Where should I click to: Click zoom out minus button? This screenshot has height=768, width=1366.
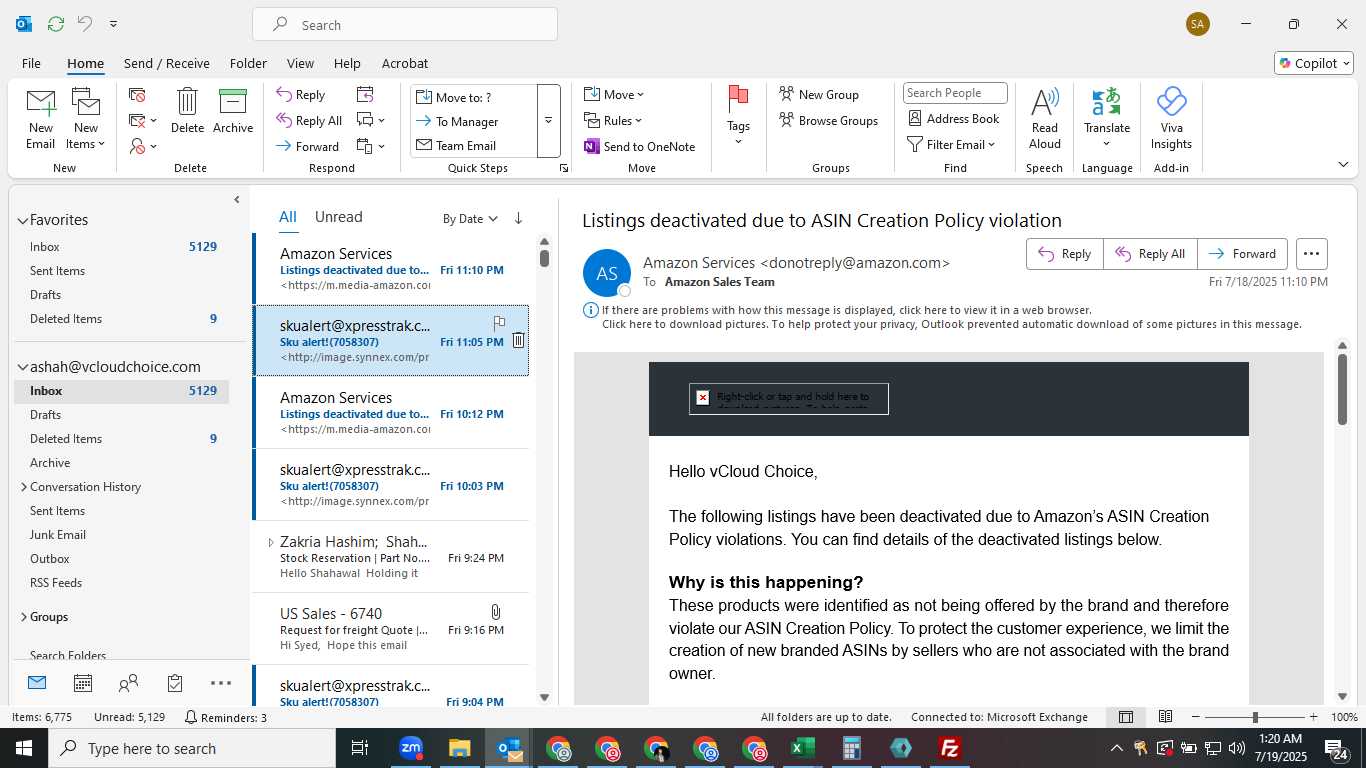1196,717
